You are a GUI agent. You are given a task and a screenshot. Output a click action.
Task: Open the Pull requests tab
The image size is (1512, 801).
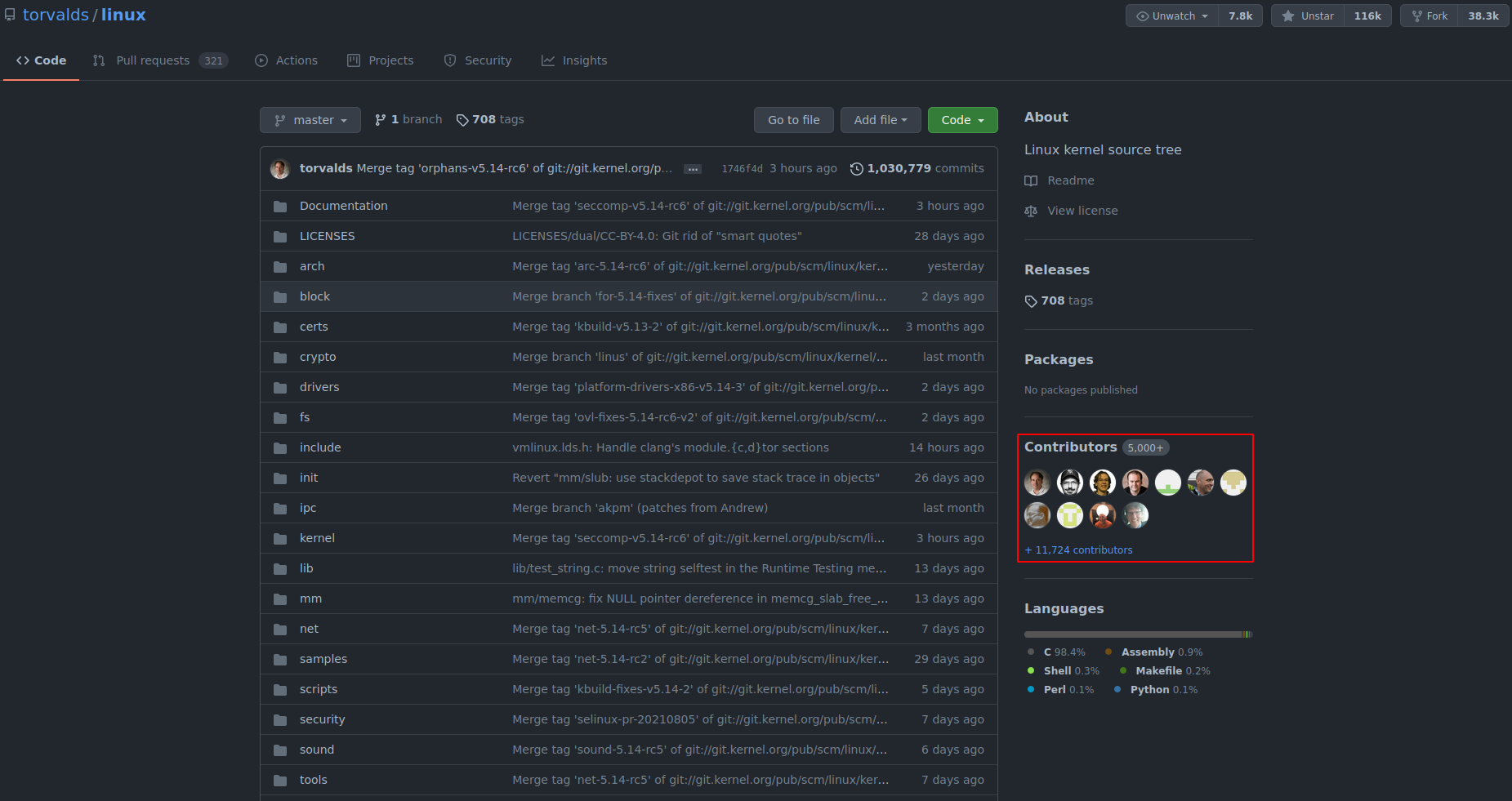(x=160, y=60)
